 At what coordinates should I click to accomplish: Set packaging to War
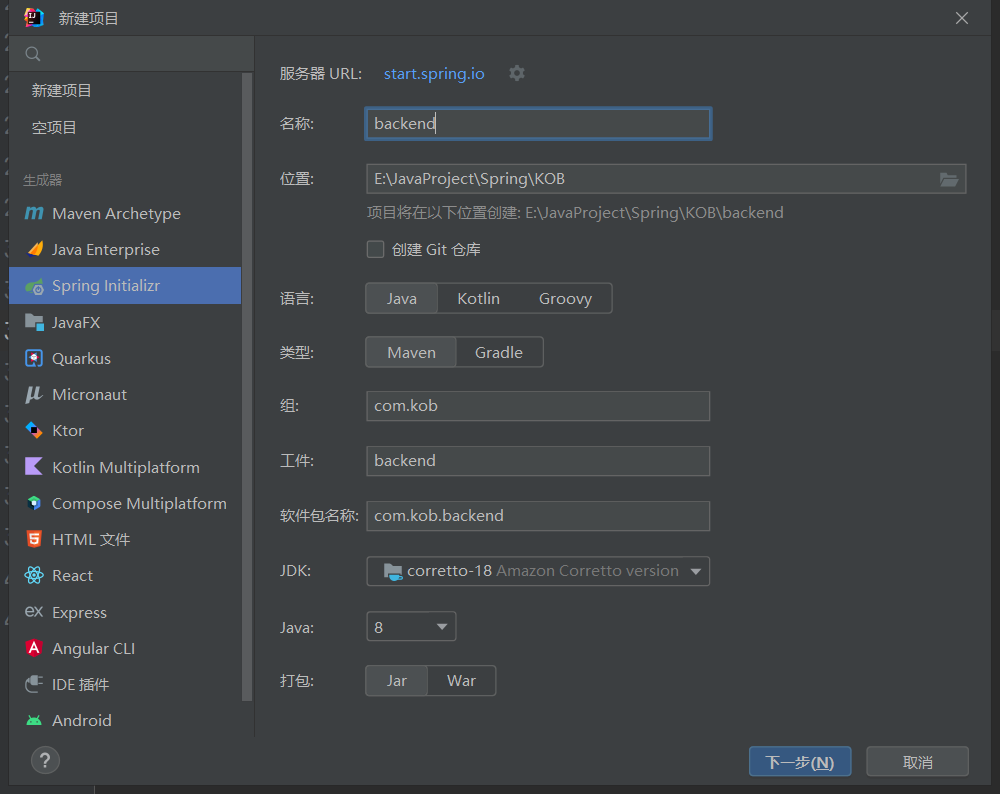(461, 680)
